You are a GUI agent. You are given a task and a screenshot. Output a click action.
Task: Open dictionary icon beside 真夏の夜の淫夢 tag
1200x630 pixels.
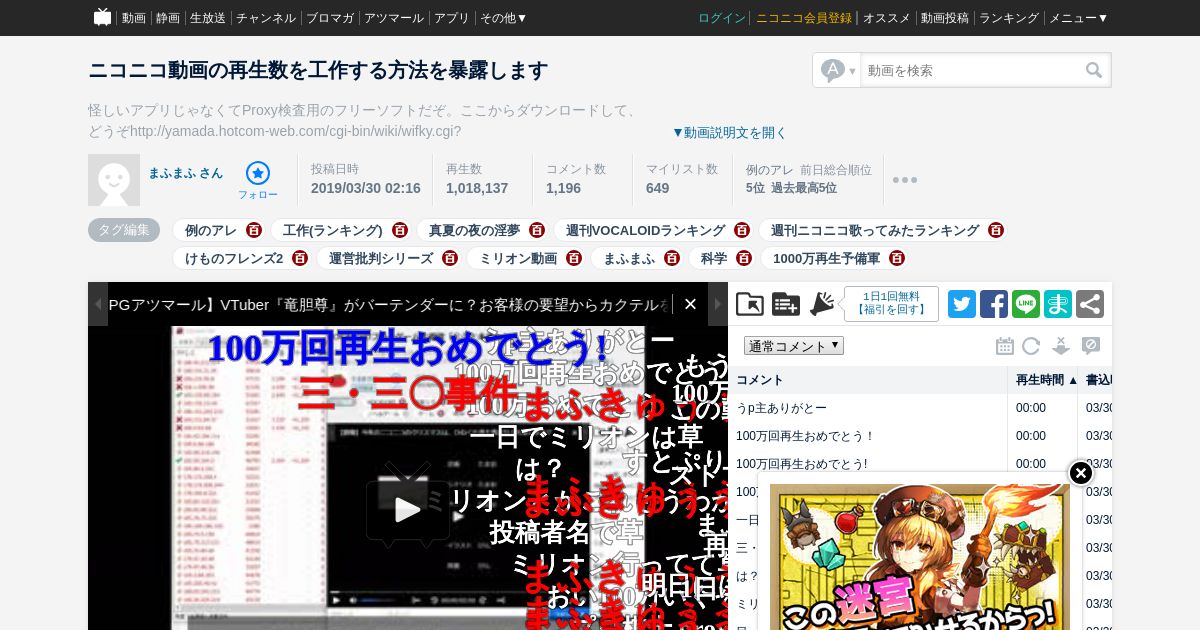[x=537, y=230]
